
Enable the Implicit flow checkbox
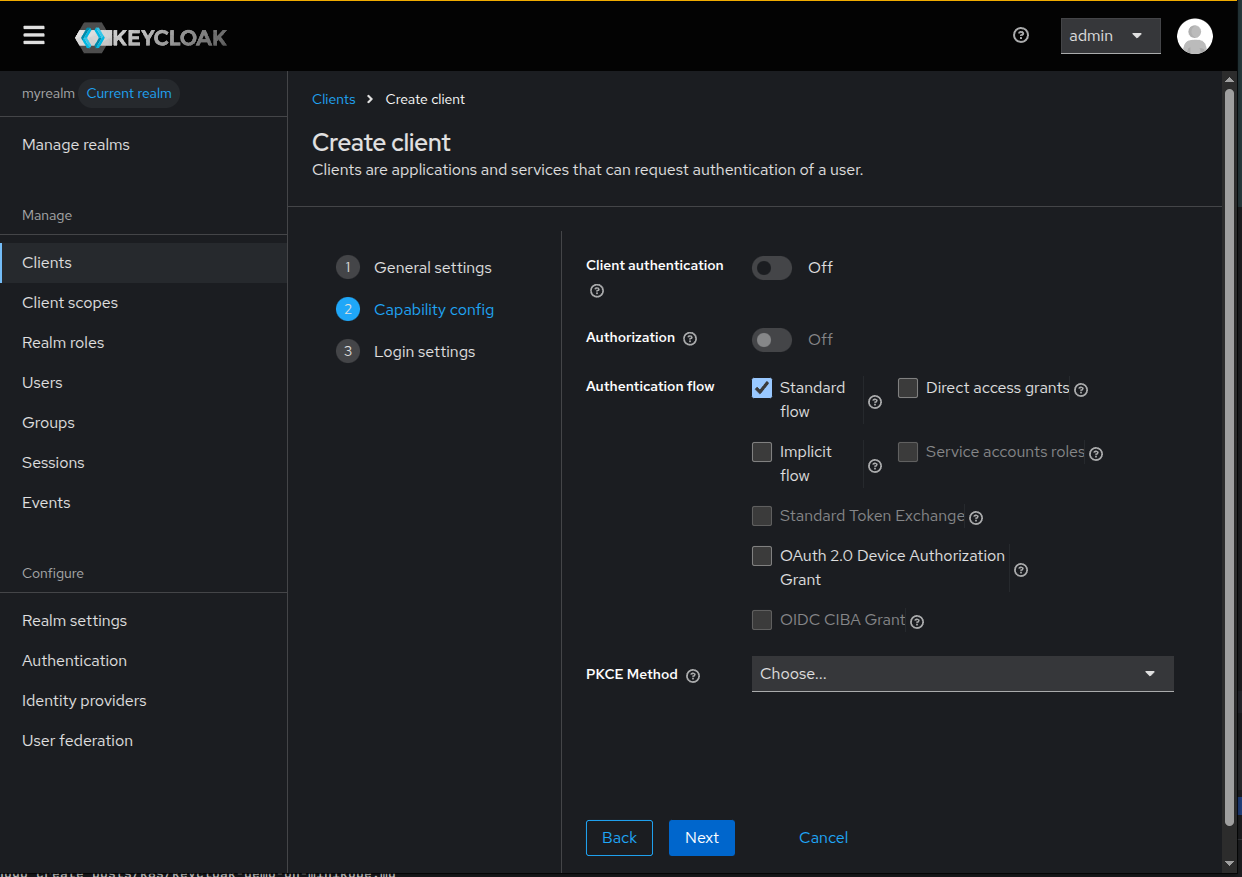(x=762, y=452)
